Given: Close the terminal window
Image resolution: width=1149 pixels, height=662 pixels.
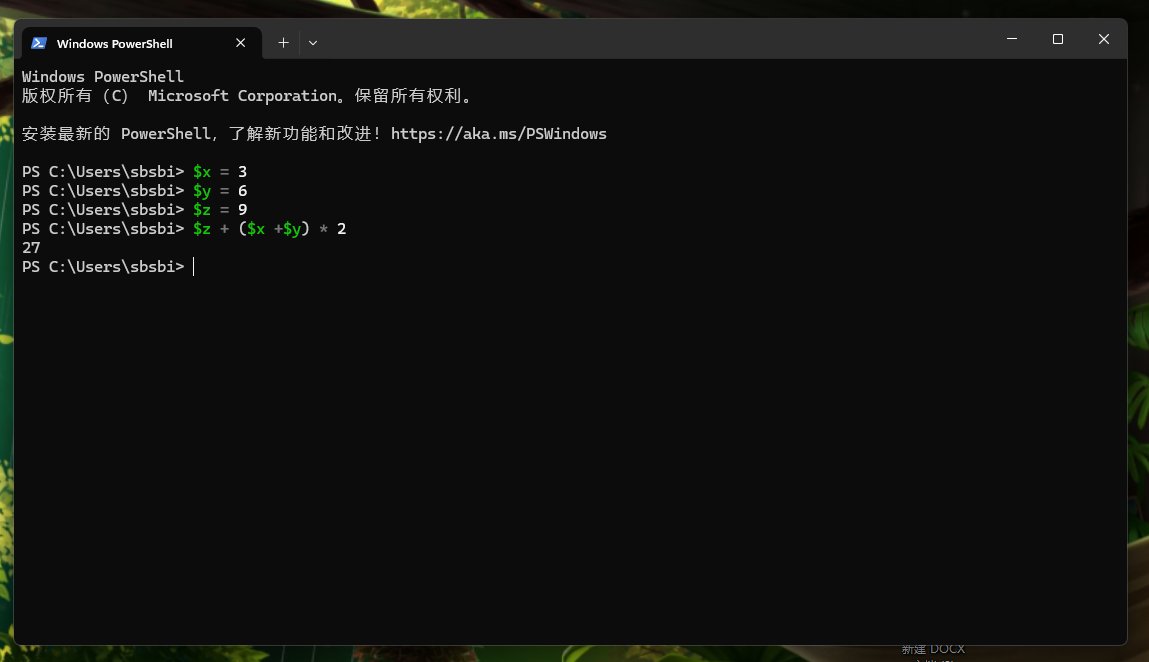Looking at the screenshot, I should 1104,39.
